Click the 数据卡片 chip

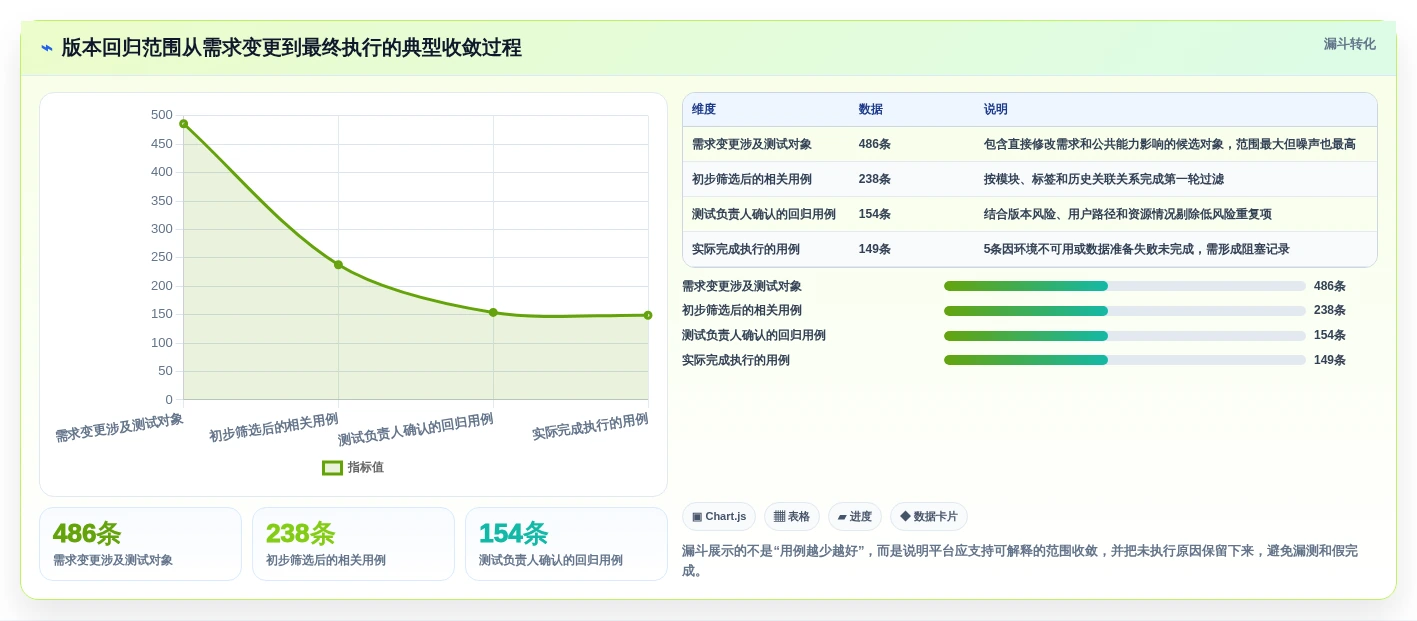[x=929, y=516]
